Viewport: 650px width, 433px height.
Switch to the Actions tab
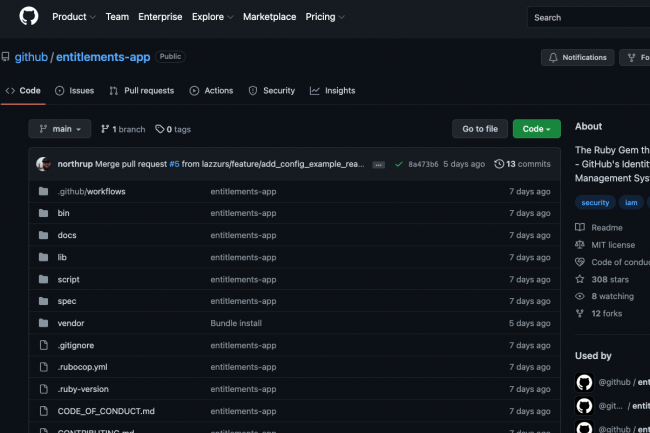click(211, 91)
